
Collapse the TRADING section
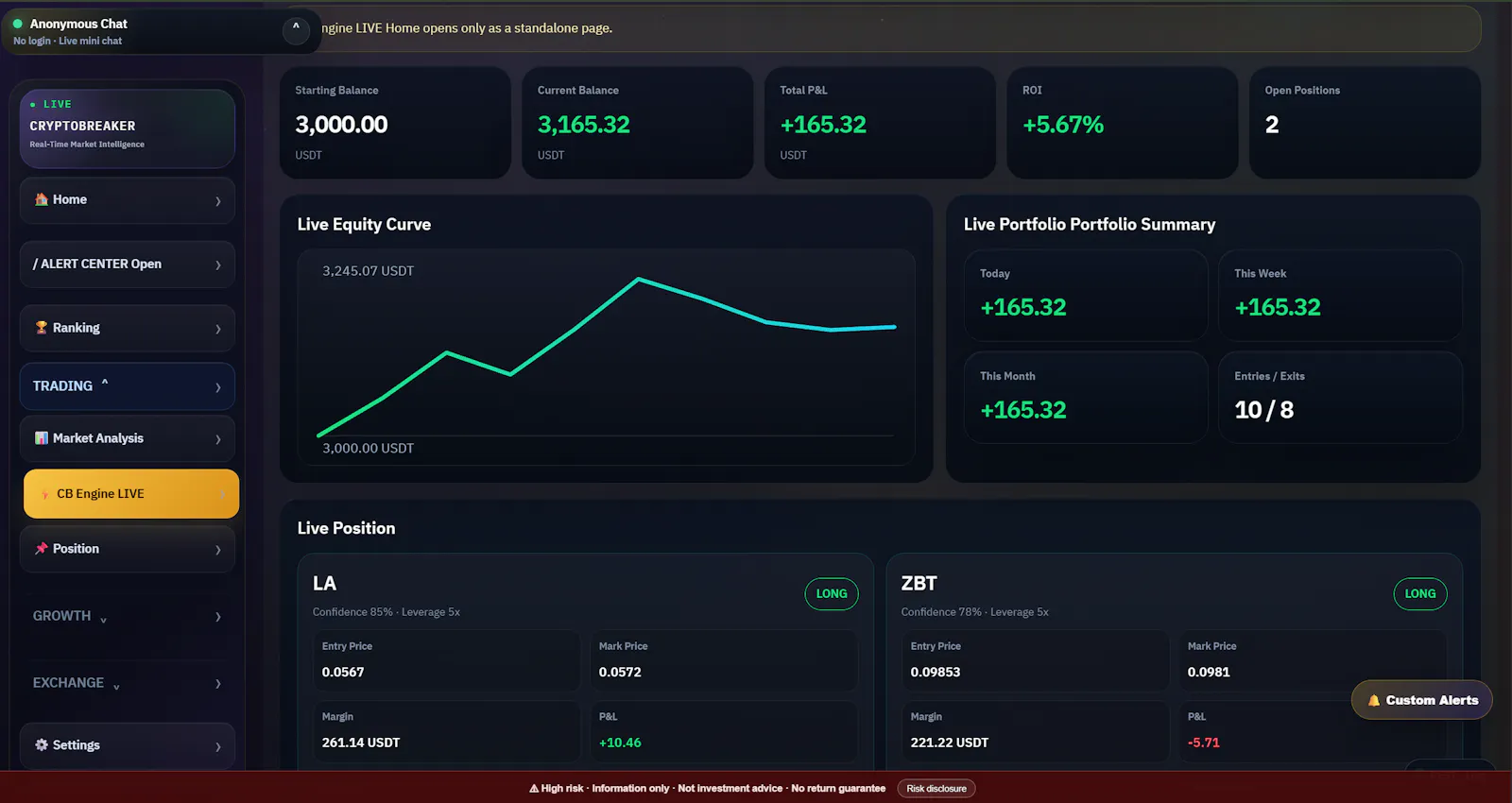(128, 386)
